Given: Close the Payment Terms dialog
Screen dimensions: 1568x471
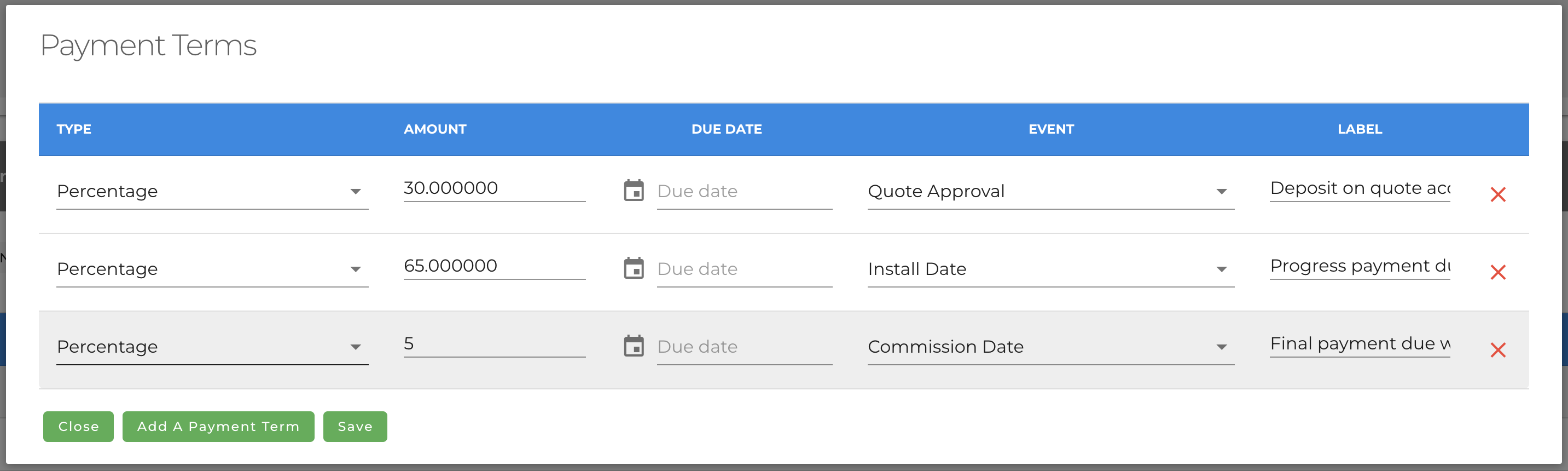Looking at the screenshot, I should point(78,427).
